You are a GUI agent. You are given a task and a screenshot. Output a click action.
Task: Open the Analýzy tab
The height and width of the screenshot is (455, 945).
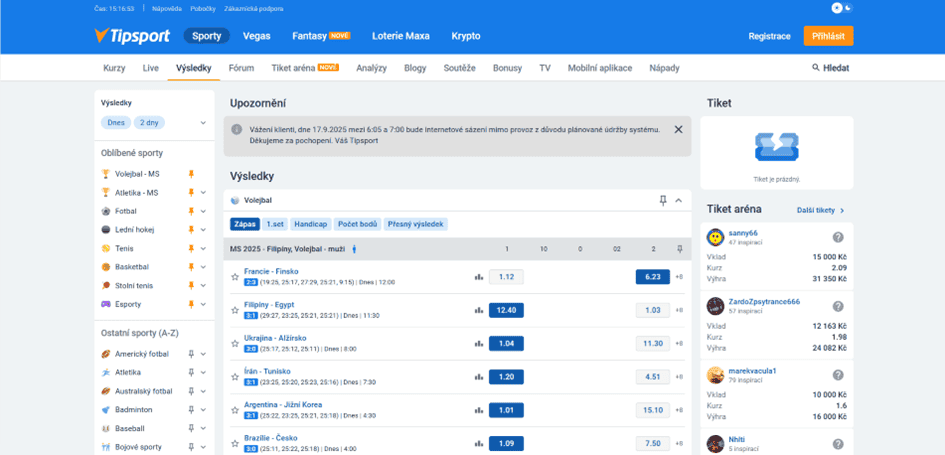[x=371, y=68]
